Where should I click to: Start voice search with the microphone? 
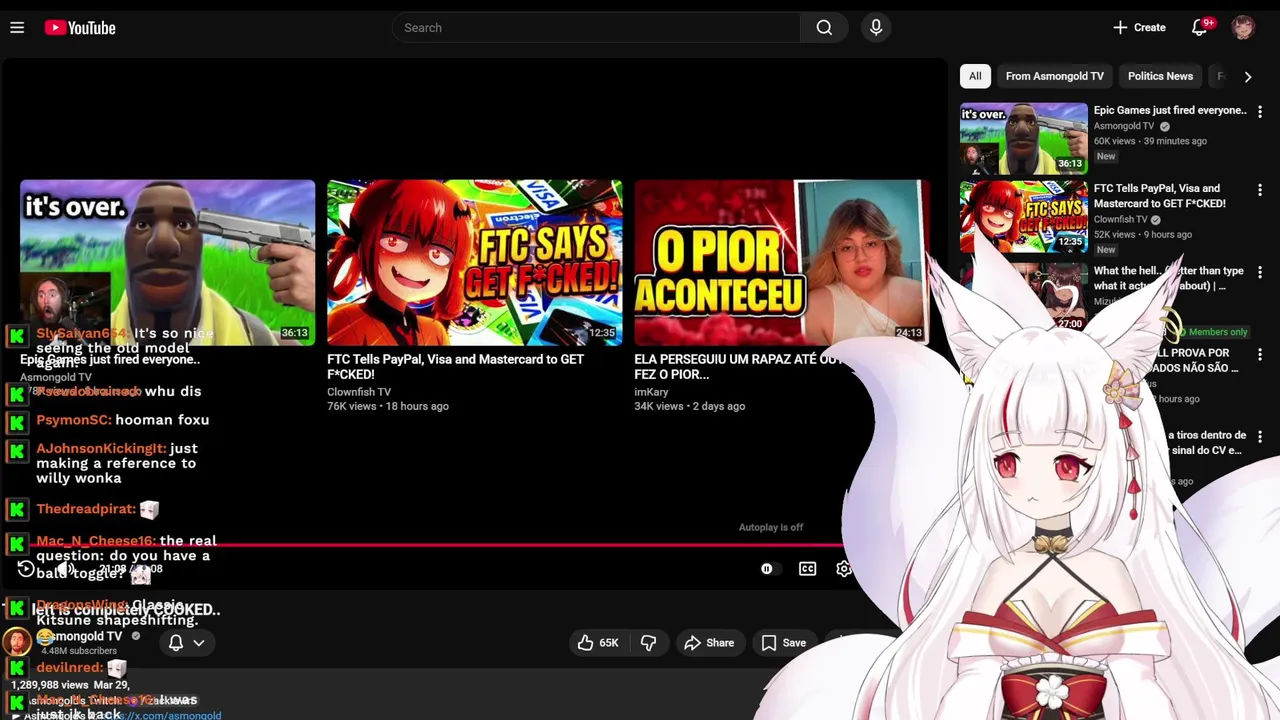pos(876,28)
